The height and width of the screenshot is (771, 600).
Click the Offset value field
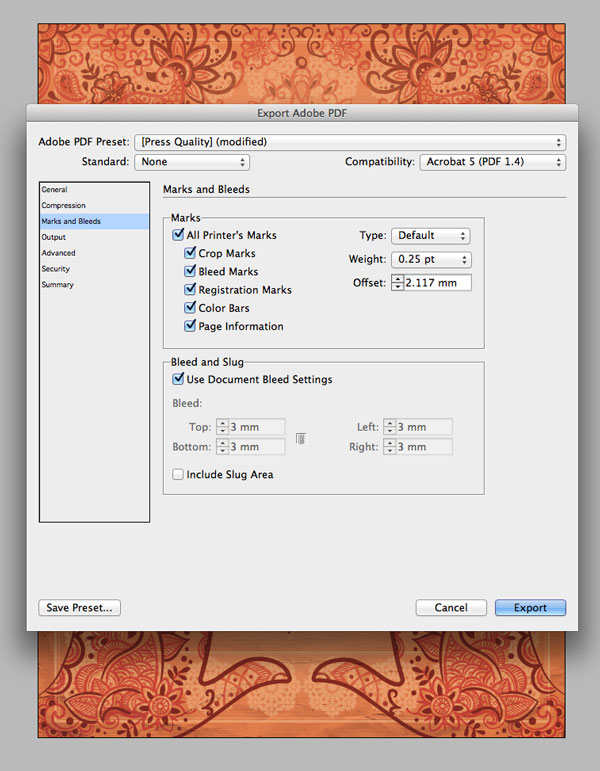tap(437, 283)
